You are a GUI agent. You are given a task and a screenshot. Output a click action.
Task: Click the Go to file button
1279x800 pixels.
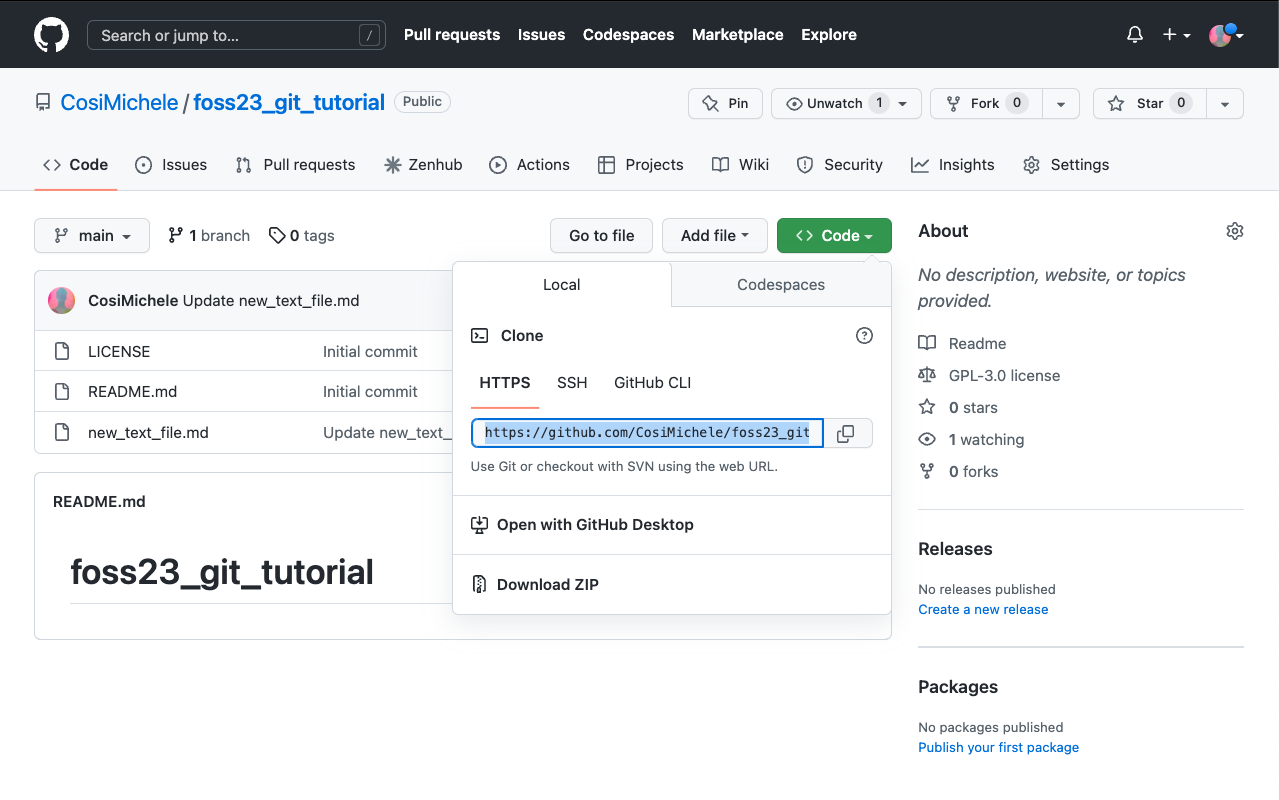click(x=602, y=236)
